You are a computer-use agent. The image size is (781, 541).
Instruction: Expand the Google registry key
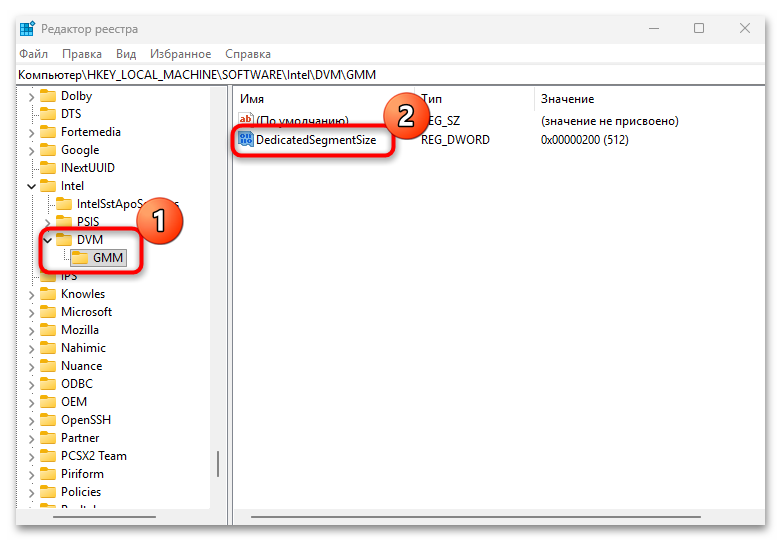pos(31,150)
